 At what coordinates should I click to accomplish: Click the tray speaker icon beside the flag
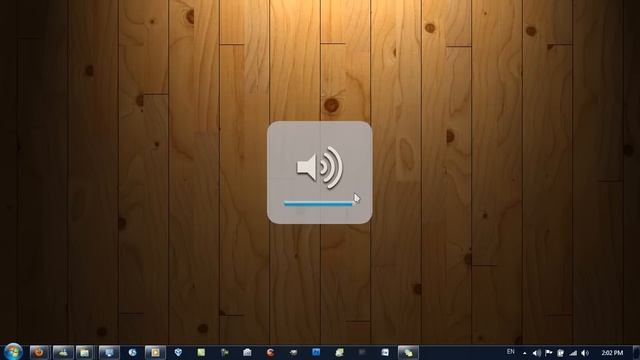(537, 353)
